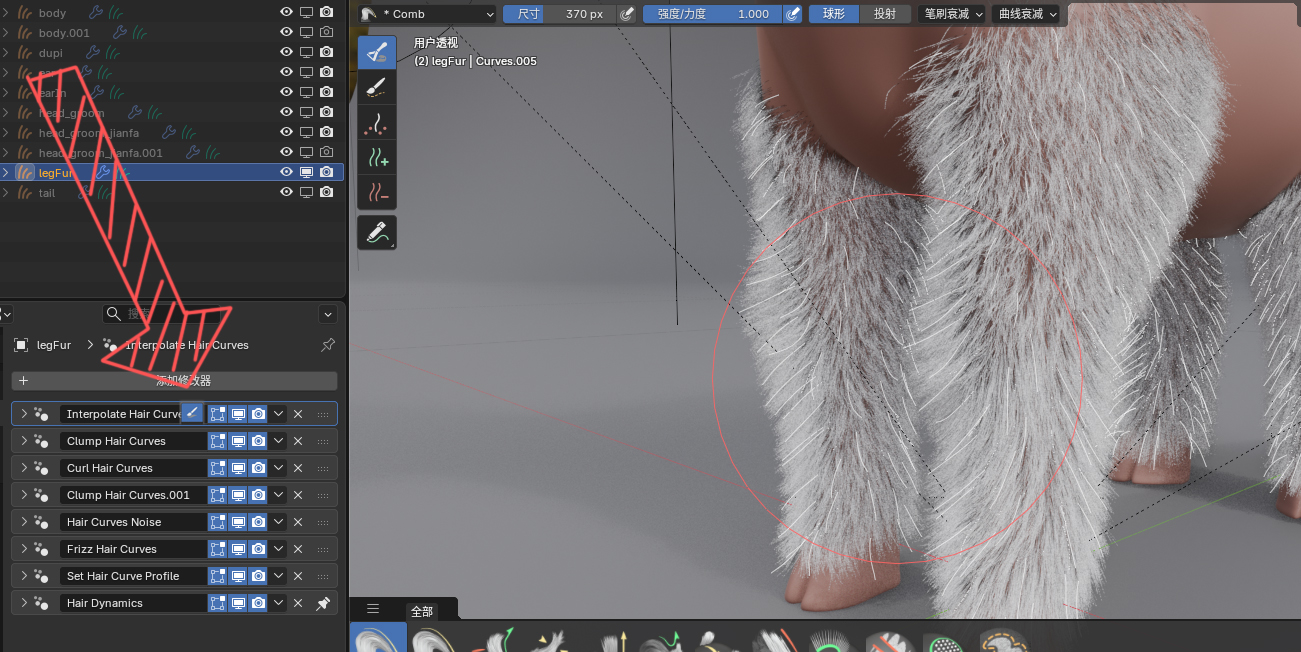Viewport: 1301px width, 652px height.
Task: Open the options arrow for Hair Curves Noise
Action: coord(279,522)
